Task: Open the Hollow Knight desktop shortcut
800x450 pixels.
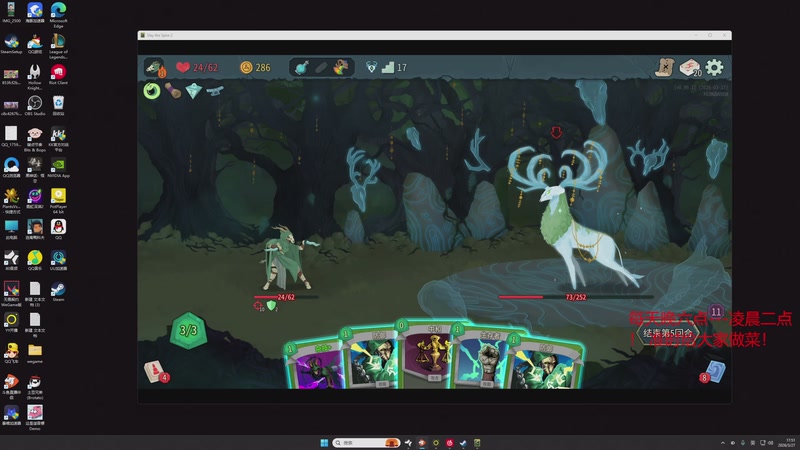Action: [x=35, y=78]
